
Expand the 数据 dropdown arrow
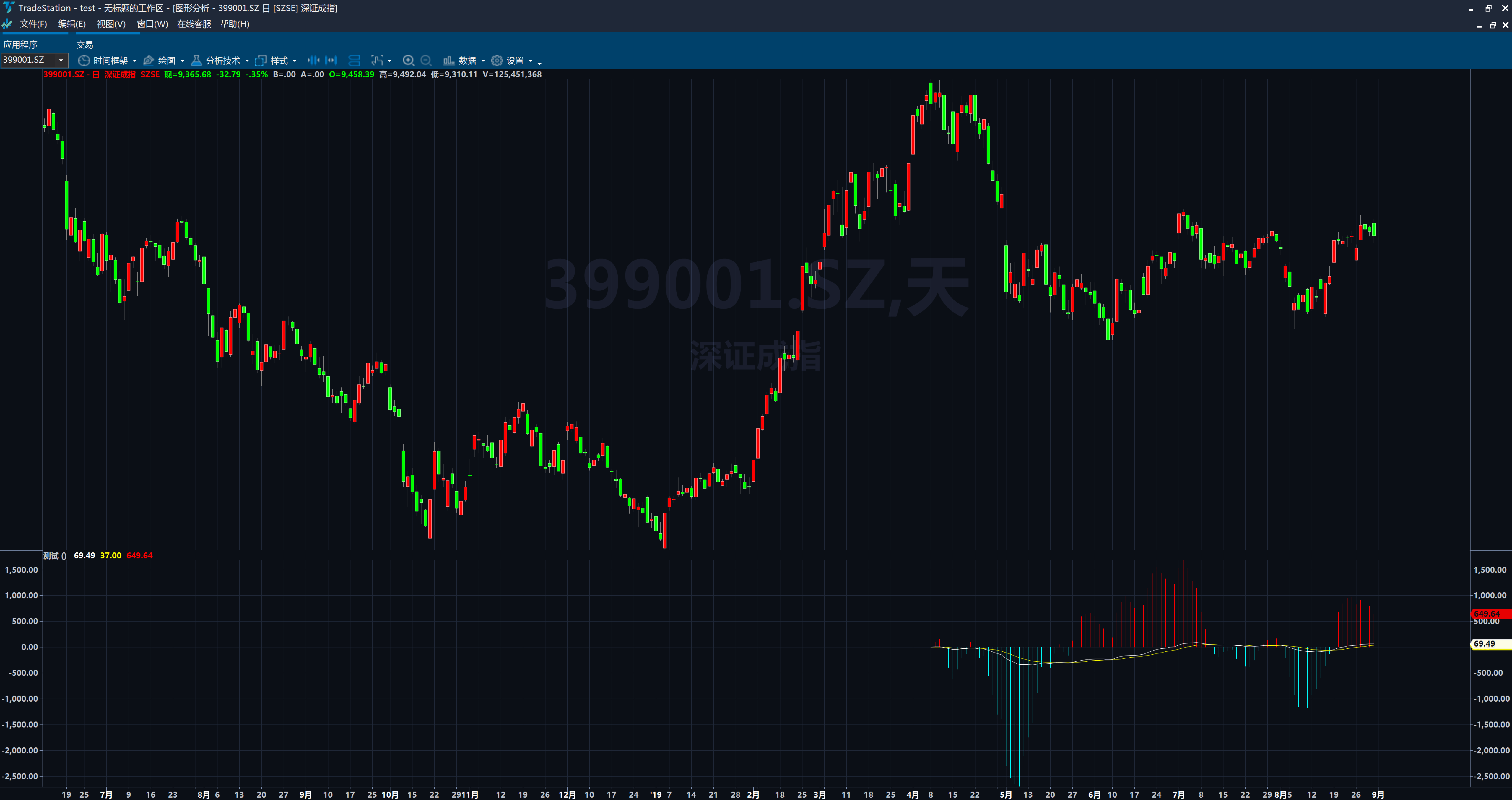[483, 61]
